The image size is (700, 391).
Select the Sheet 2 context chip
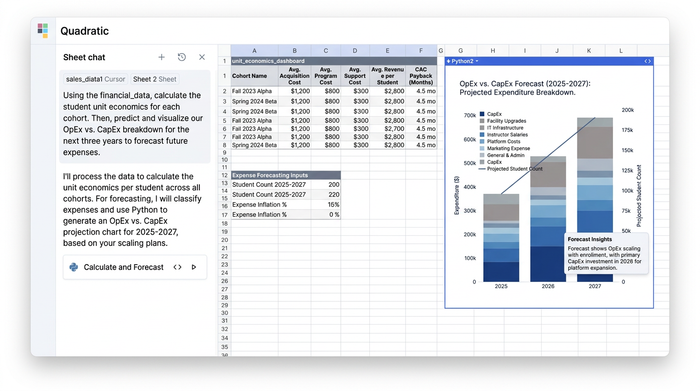pyautogui.click(x=154, y=79)
